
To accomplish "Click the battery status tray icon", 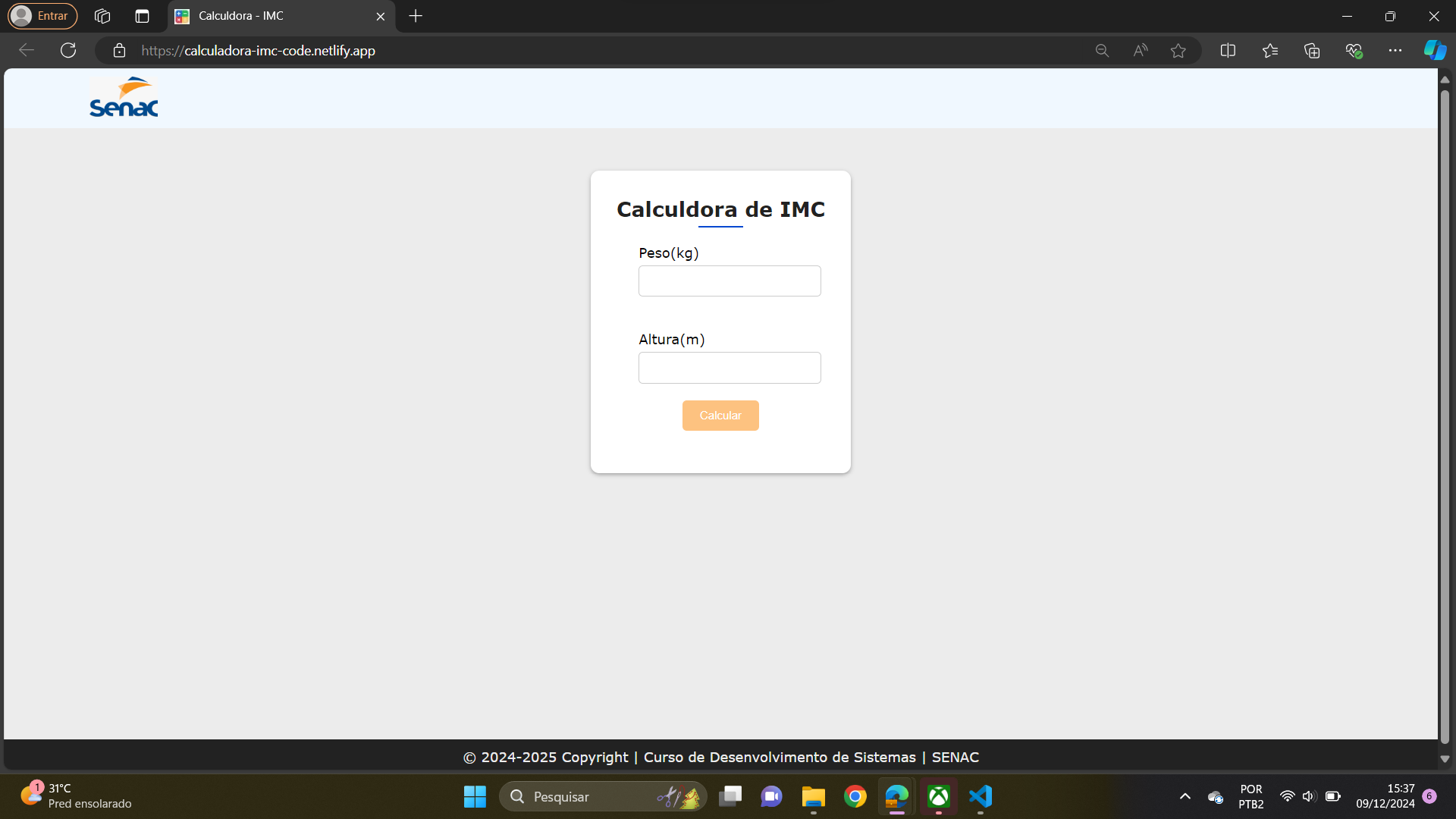I will [1332, 796].
